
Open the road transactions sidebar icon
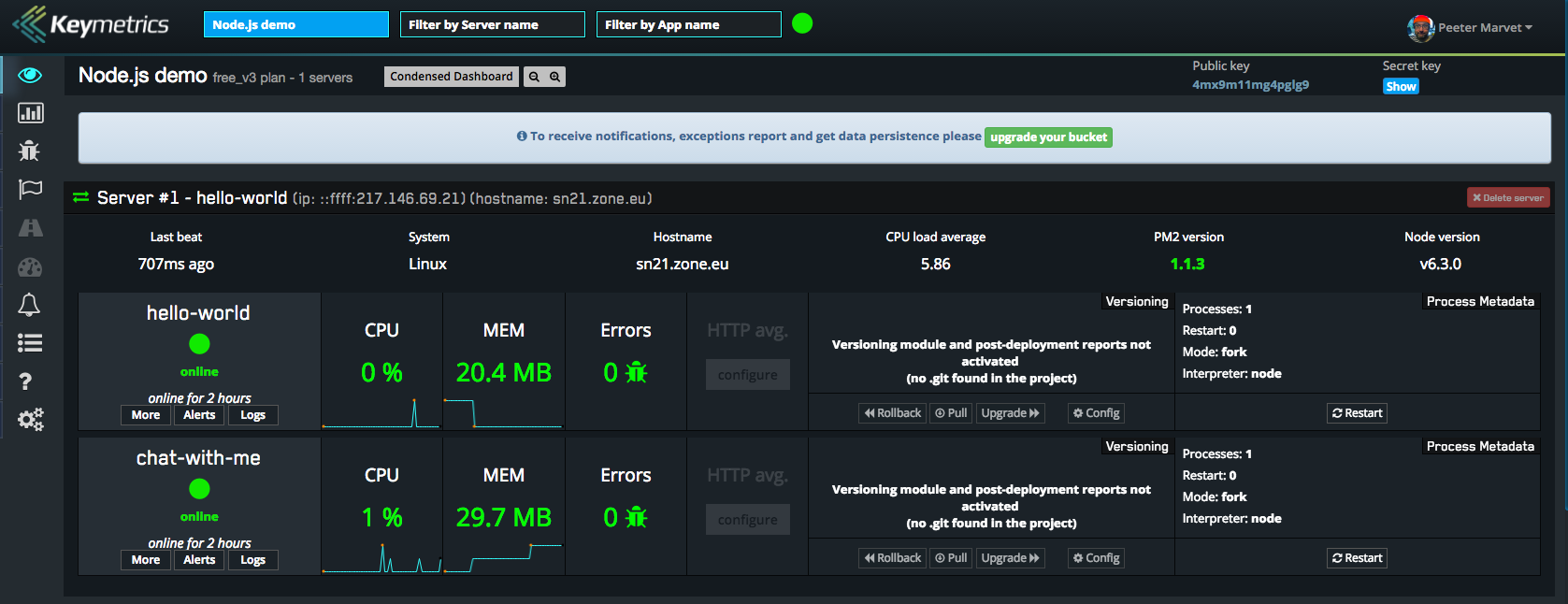tap(30, 227)
